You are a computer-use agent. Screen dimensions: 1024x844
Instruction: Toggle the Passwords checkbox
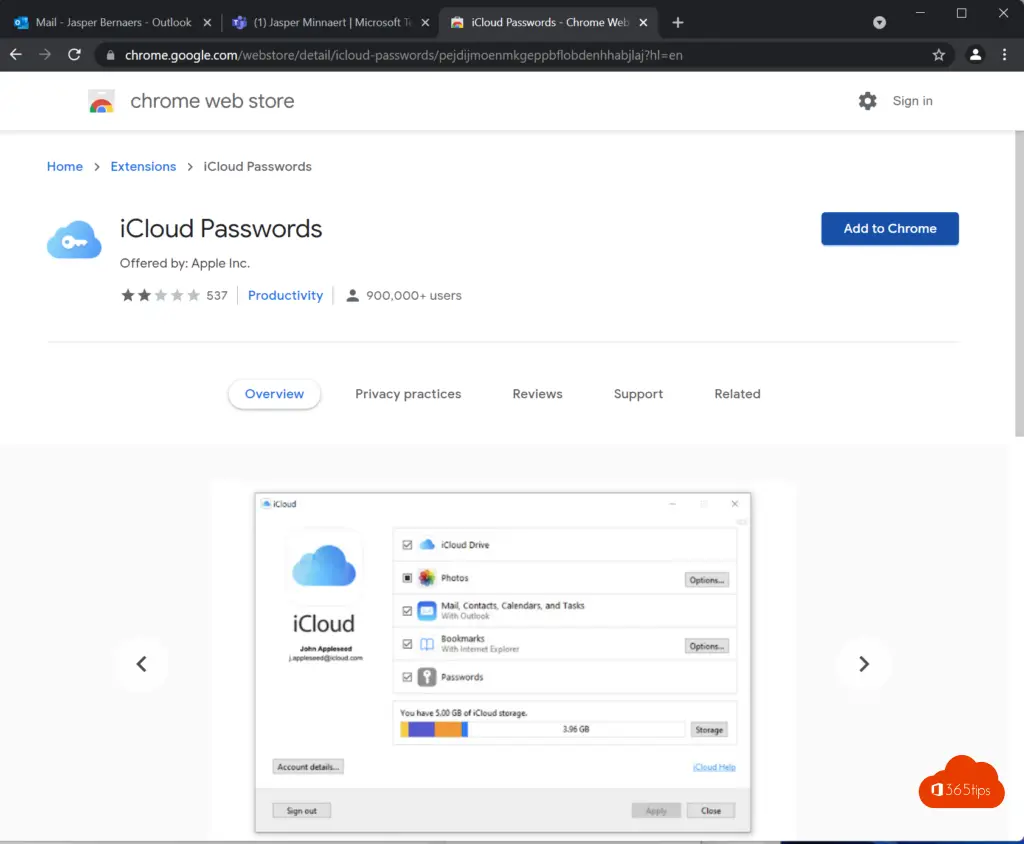(407, 677)
